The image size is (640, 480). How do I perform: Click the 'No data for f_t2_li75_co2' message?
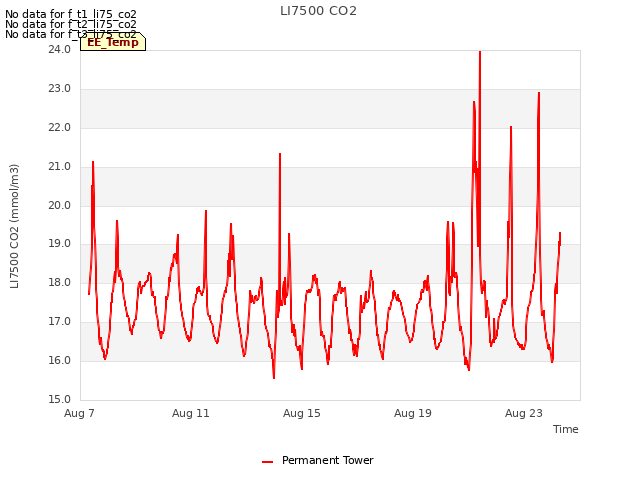71,24
